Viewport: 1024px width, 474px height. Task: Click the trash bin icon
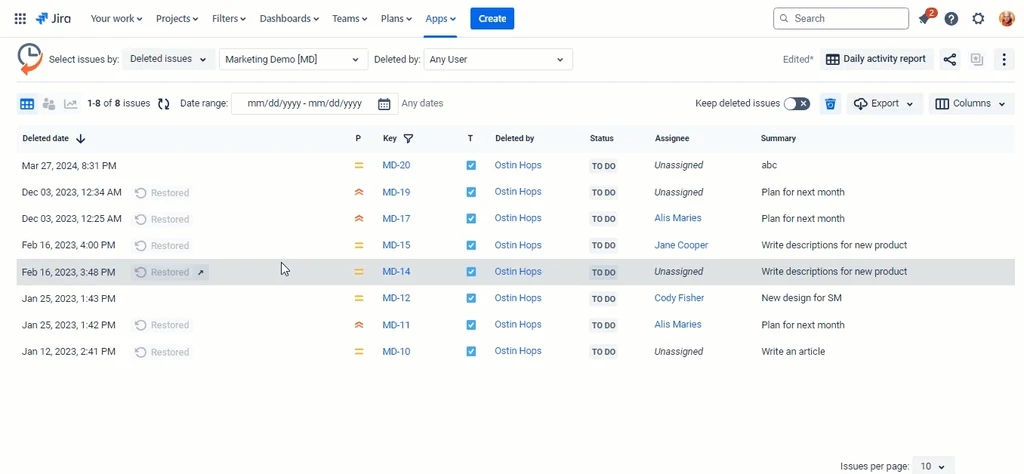pos(830,104)
